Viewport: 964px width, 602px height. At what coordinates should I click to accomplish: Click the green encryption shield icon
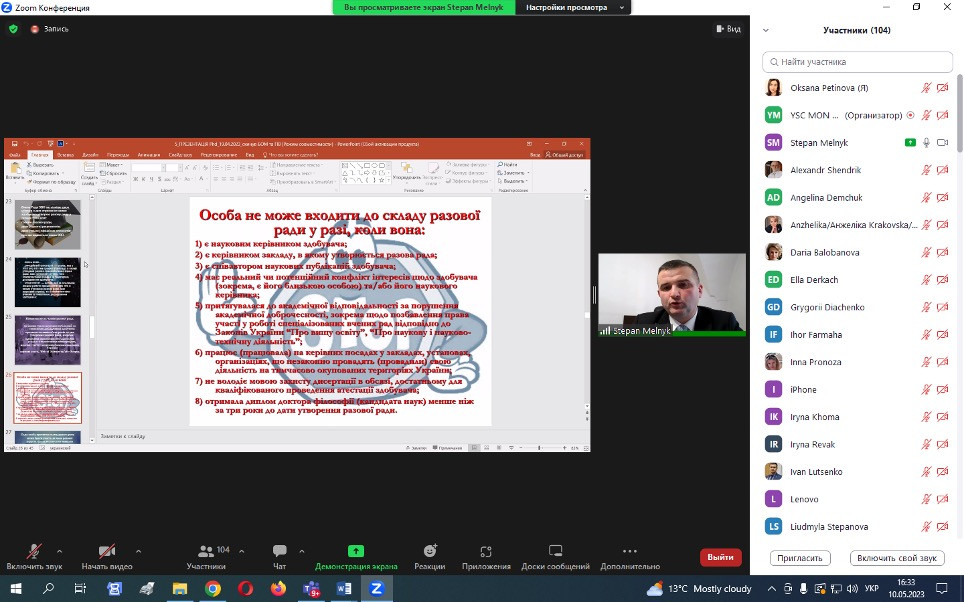(x=14, y=29)
